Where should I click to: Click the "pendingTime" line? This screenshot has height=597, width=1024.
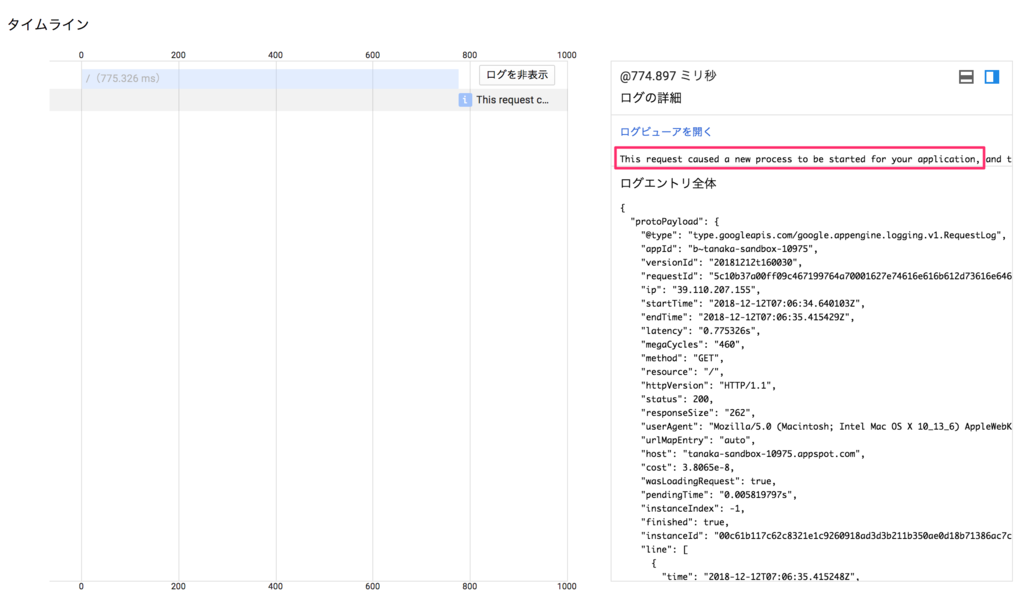(718, 496)
